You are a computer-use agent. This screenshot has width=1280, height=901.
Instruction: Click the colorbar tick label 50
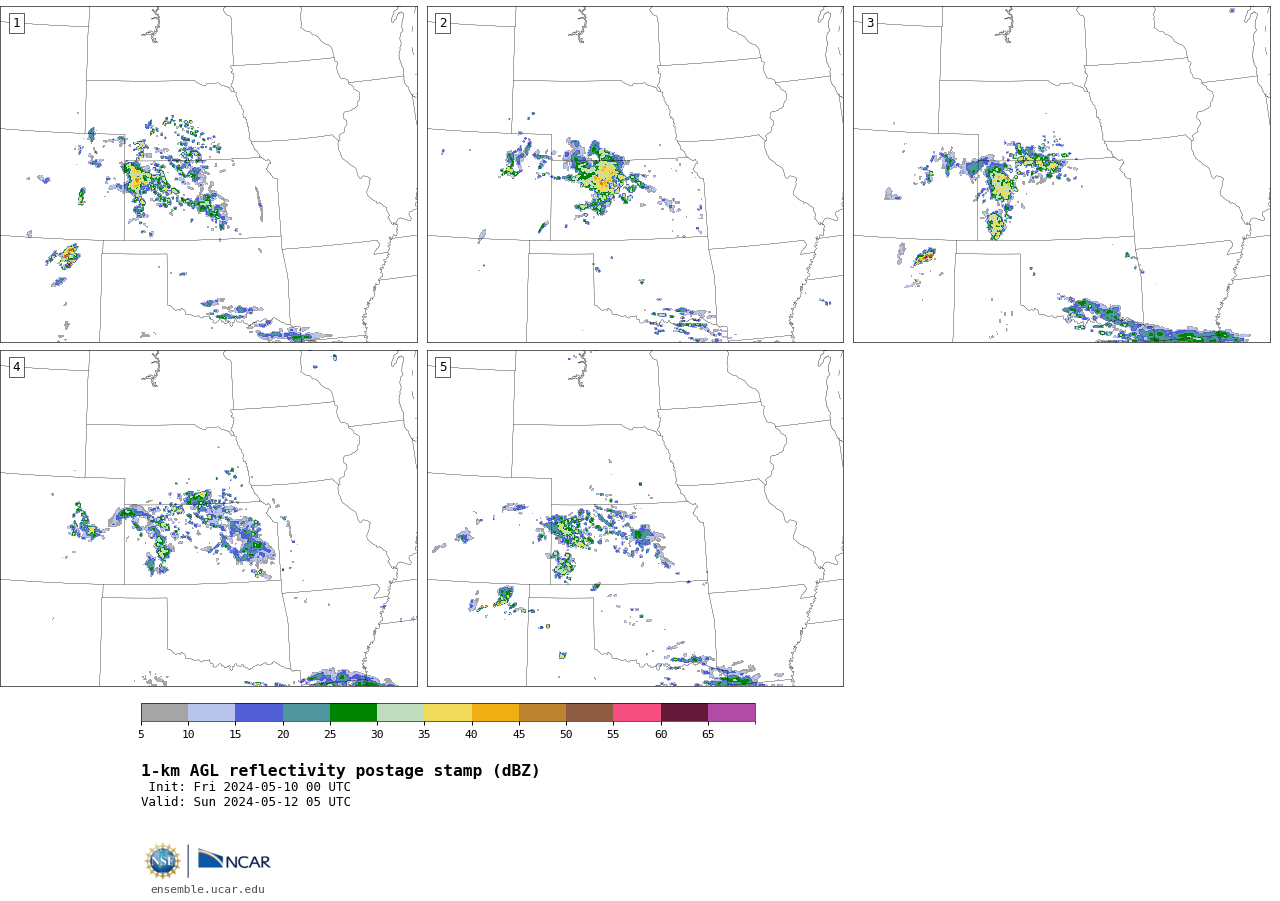click(x=566, y=735)
